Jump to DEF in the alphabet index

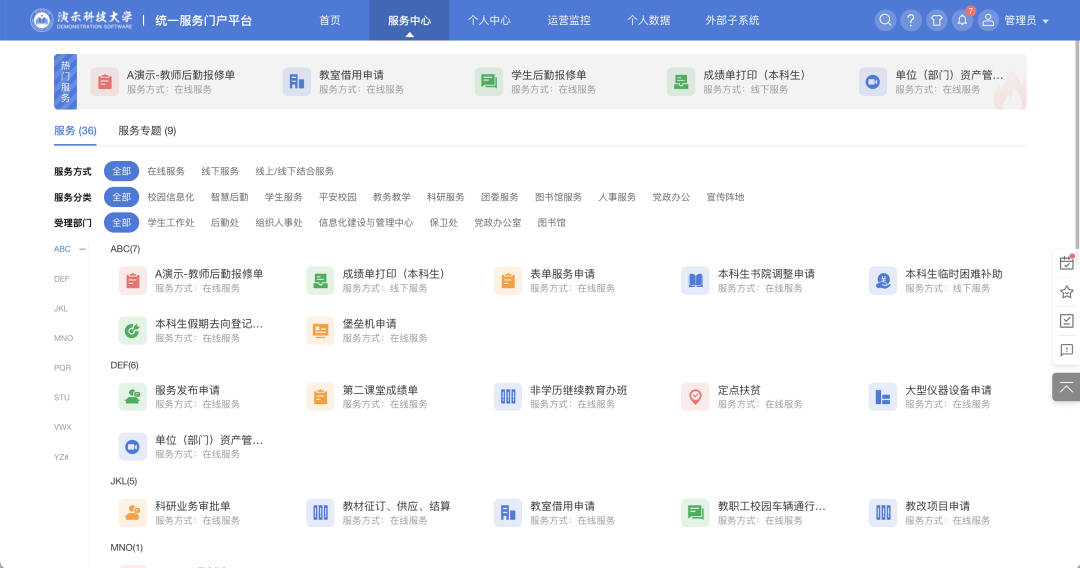click(x=62, y=279)
